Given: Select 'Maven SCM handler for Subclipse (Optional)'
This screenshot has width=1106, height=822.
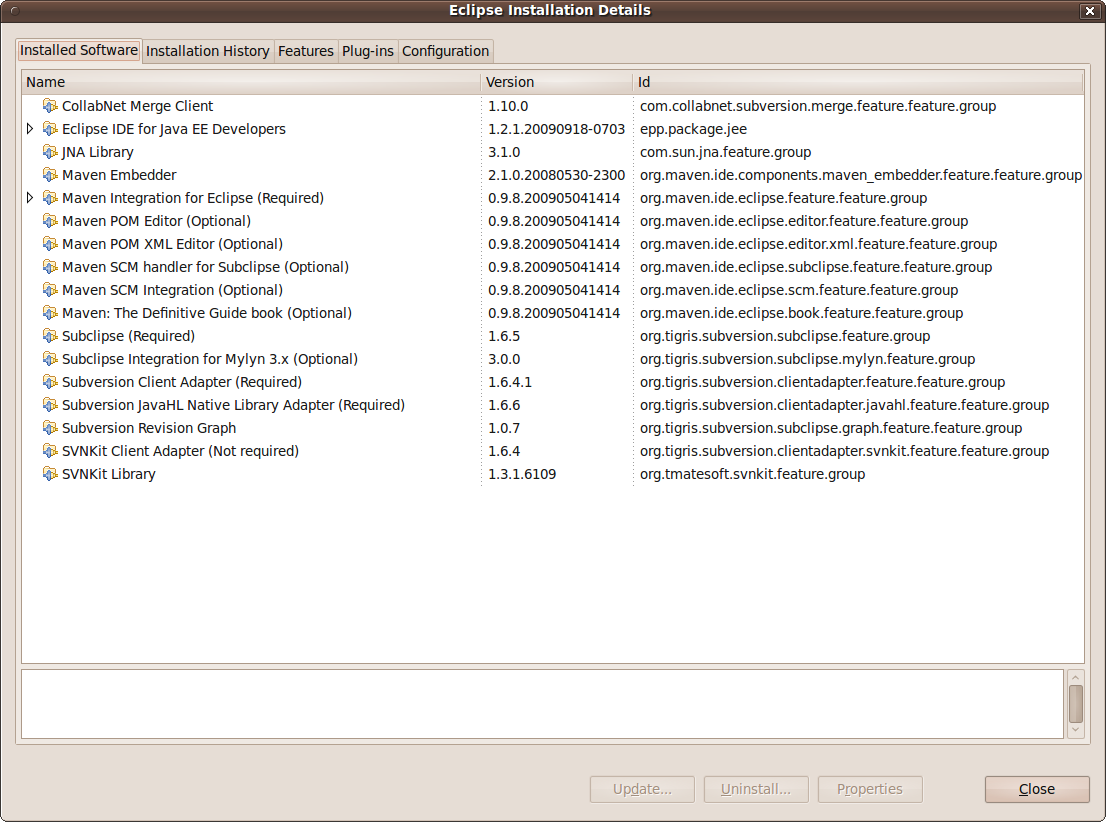Looking at the screenshot, I should pos(205,267).
